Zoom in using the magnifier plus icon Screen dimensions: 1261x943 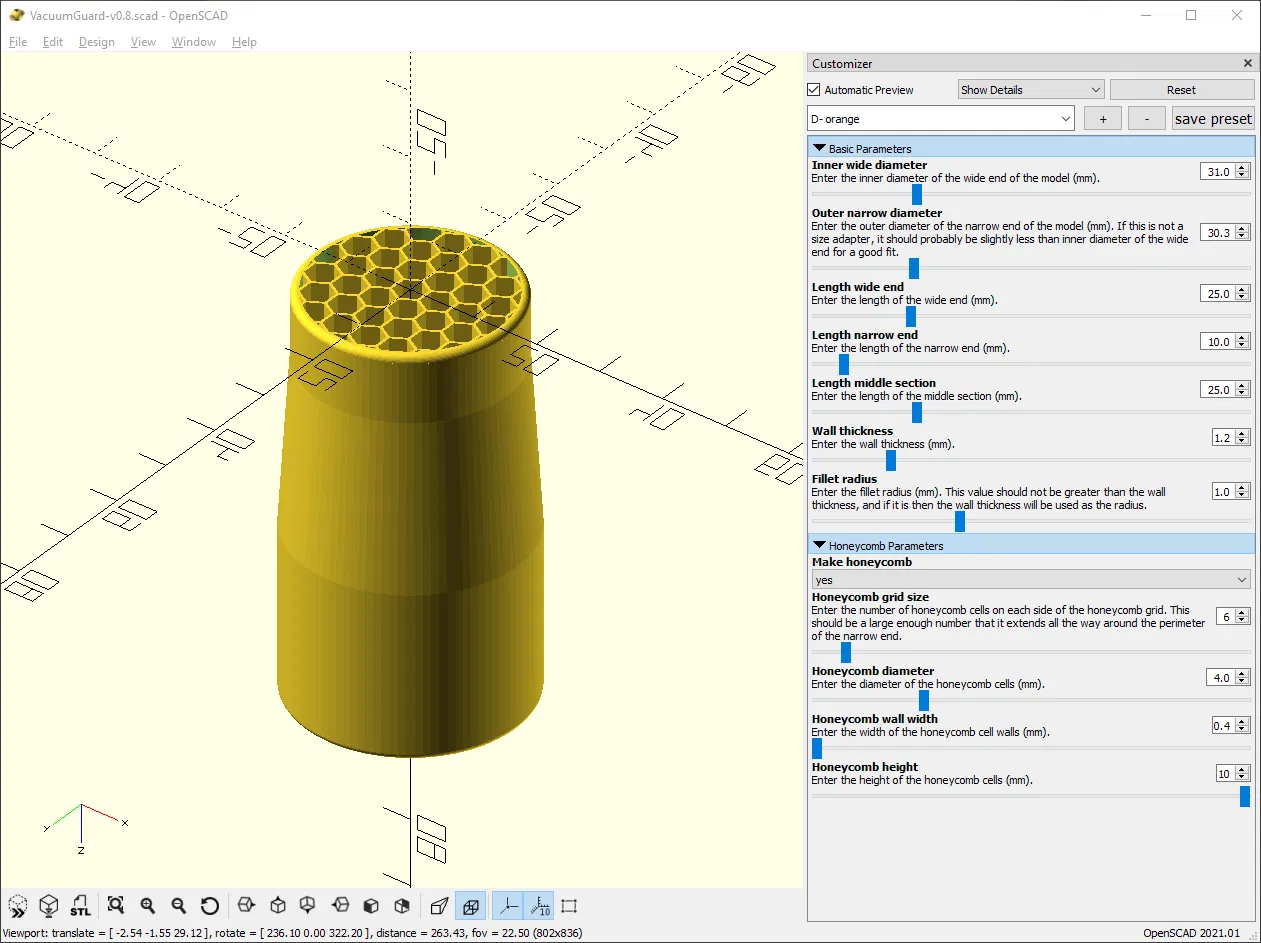pos(148,906)
